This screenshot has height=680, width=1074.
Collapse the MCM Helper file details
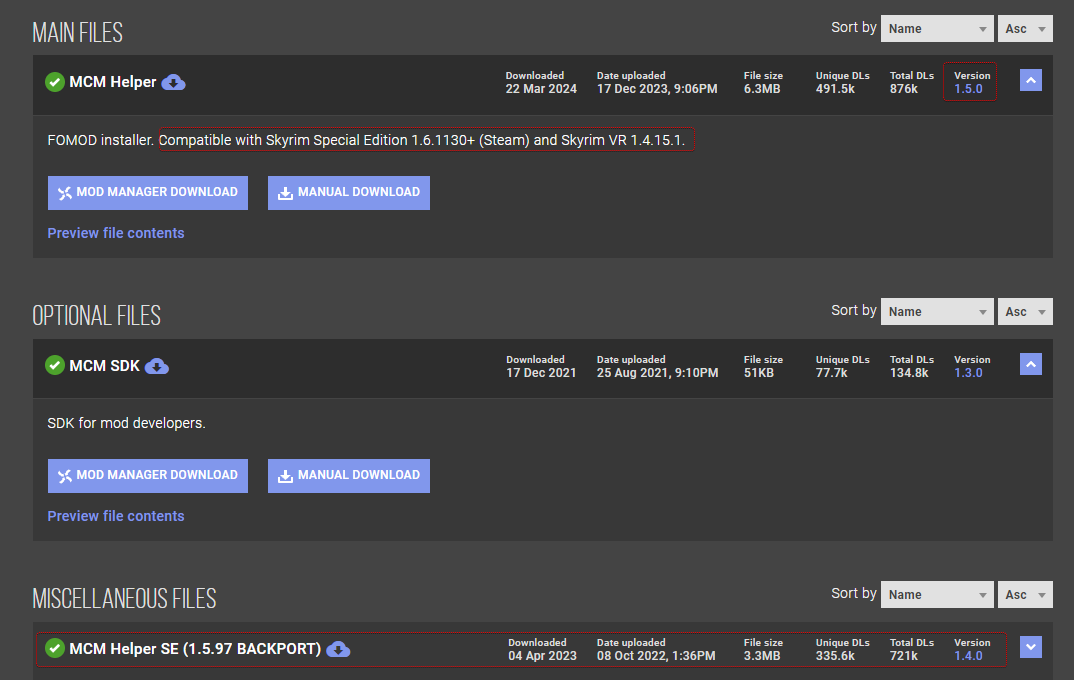[1031, 80]
